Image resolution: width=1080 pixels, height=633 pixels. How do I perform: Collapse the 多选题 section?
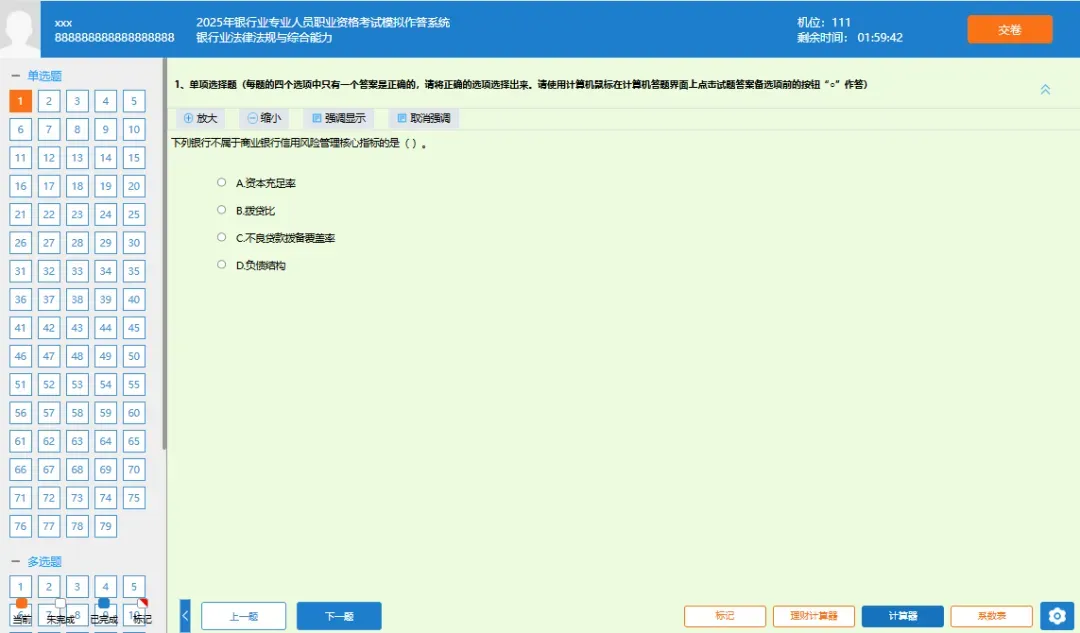coord(15,561)
